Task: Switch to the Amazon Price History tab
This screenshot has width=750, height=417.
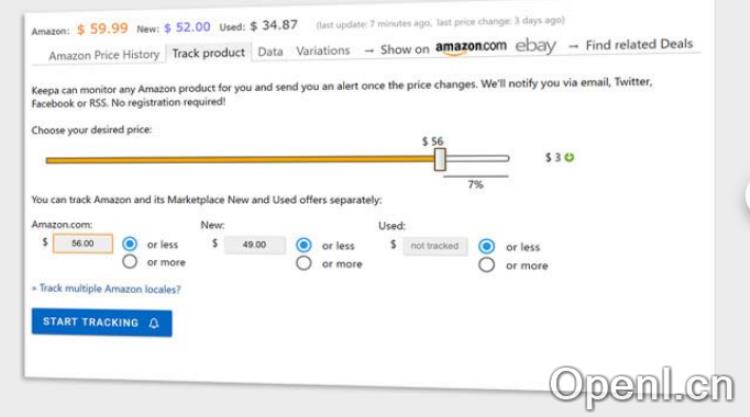Action: pos(104,55)
